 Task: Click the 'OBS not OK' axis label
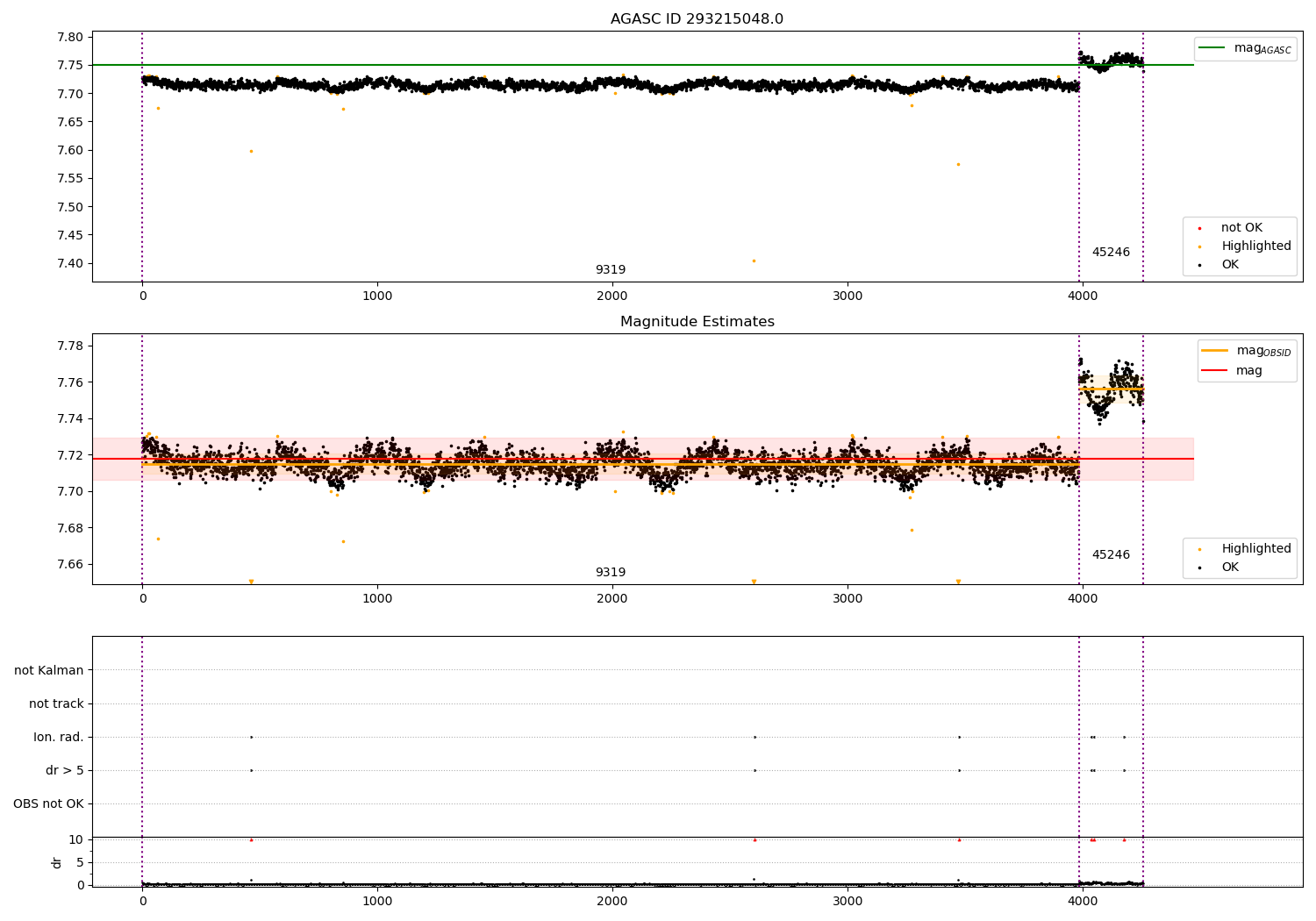tap(49, 803)
